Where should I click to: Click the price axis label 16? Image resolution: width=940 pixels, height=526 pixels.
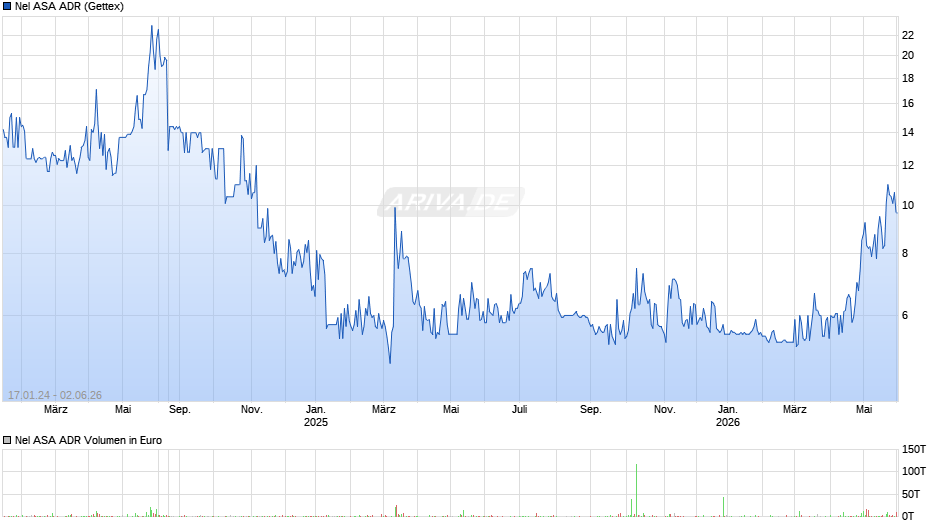pos(908,104)
